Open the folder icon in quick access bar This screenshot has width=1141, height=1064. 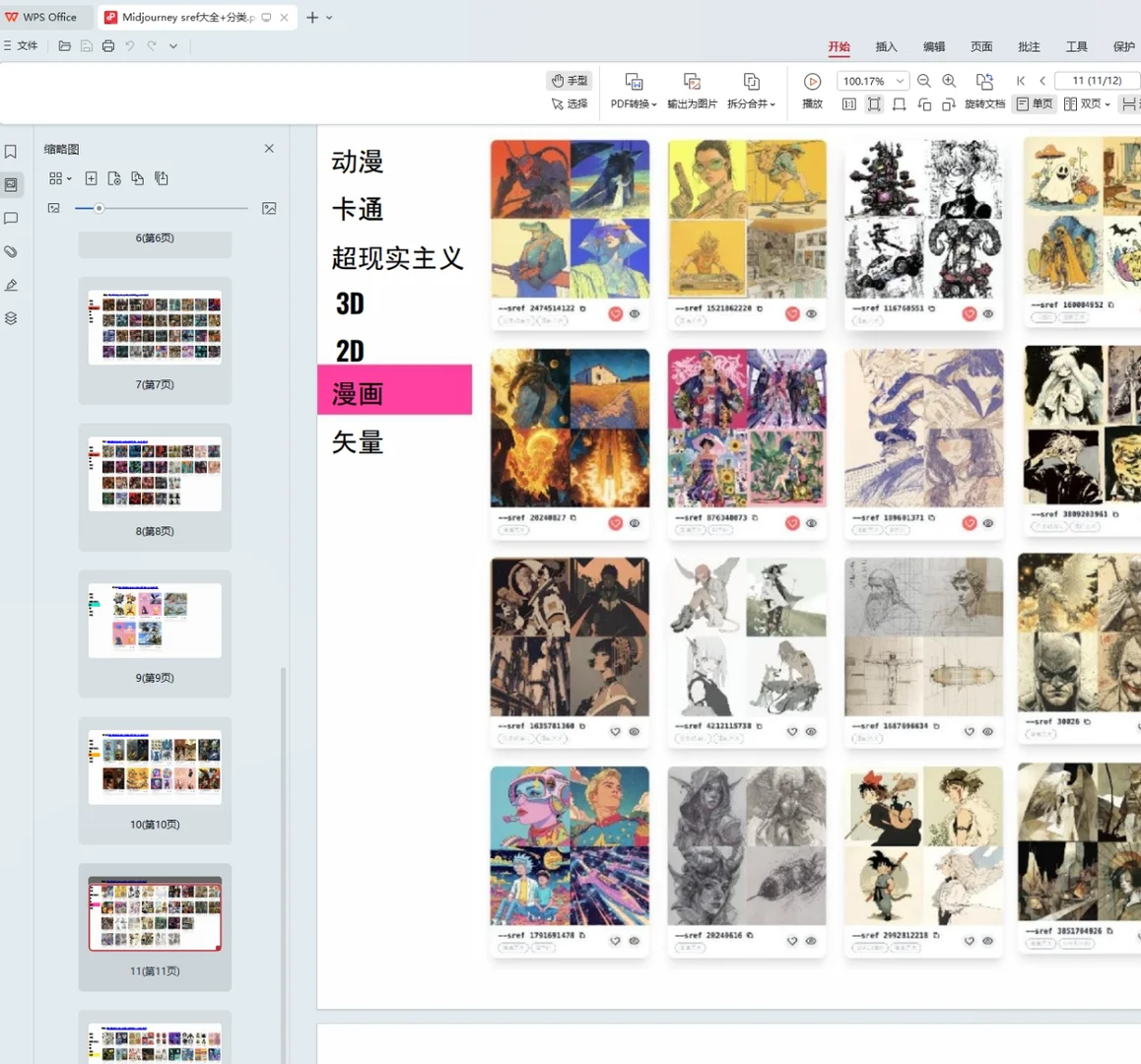coord(65,46)
